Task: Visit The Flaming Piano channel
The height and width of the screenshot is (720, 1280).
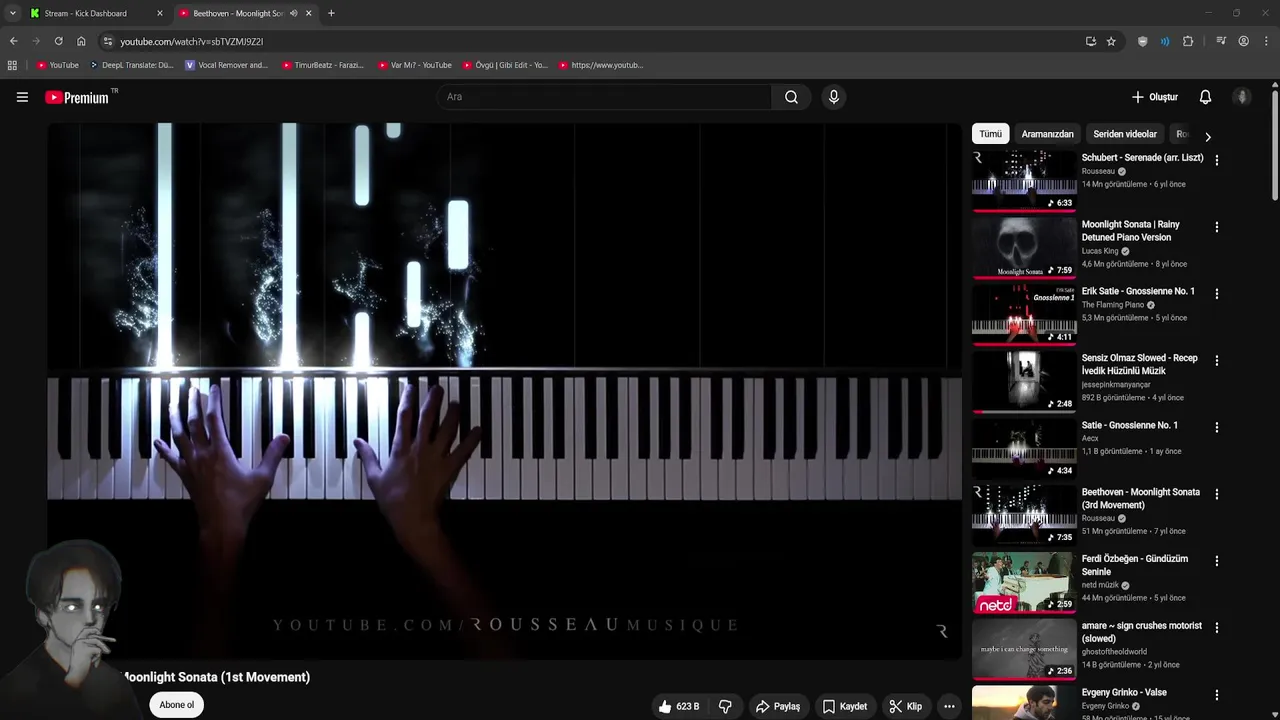Action: pos(1112,305)
